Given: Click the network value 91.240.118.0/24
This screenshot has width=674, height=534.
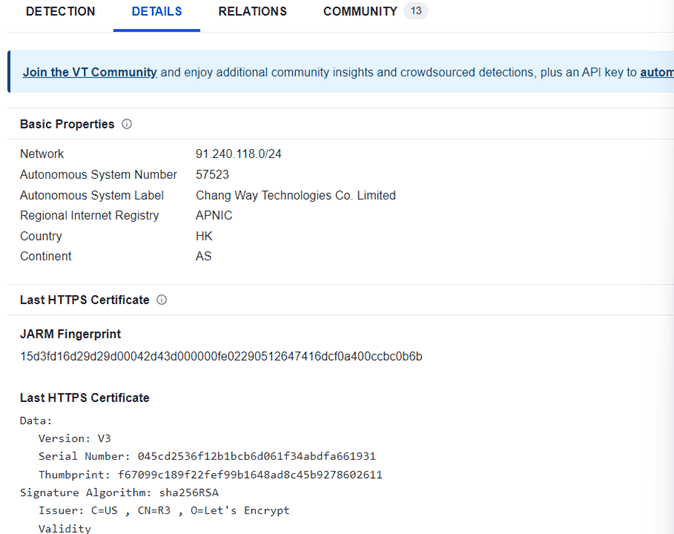Looking at the screenshot, I should pyautogui.click(x=239, y=154).
